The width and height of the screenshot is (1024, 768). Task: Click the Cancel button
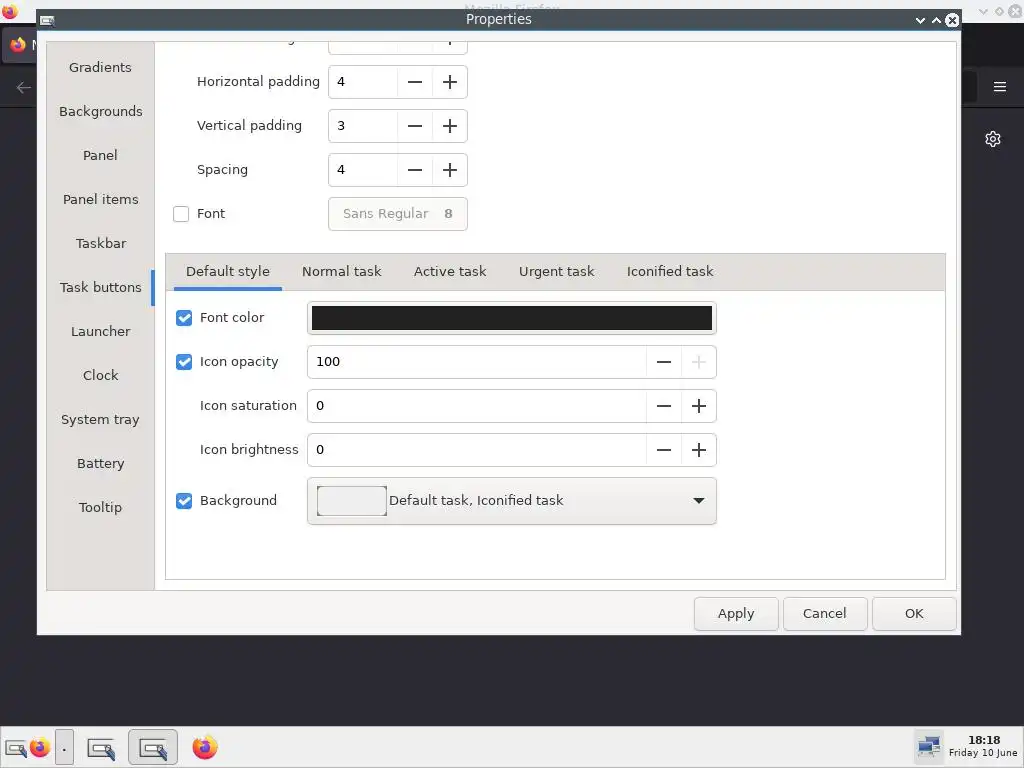click(x=825, y=614)
